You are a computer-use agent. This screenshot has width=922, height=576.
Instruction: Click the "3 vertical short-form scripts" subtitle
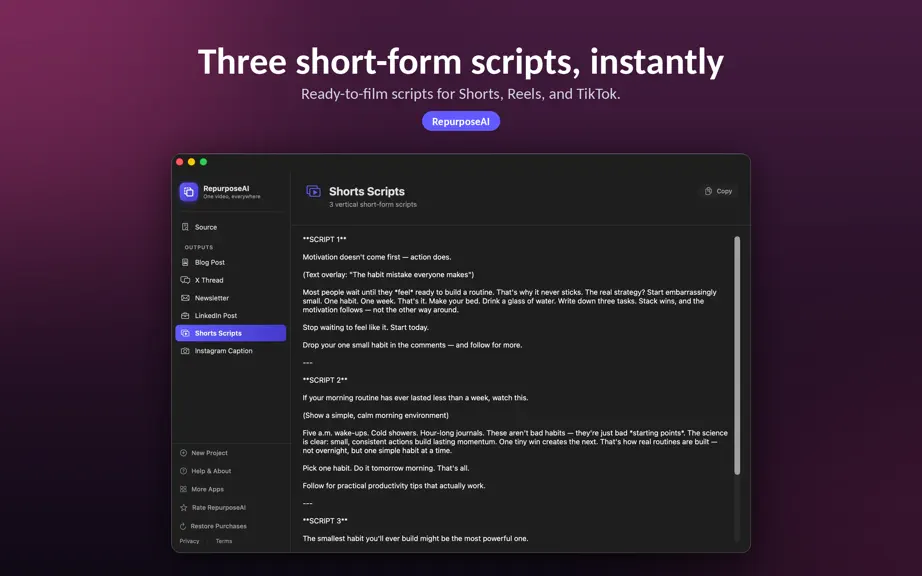tap(373, 205)
